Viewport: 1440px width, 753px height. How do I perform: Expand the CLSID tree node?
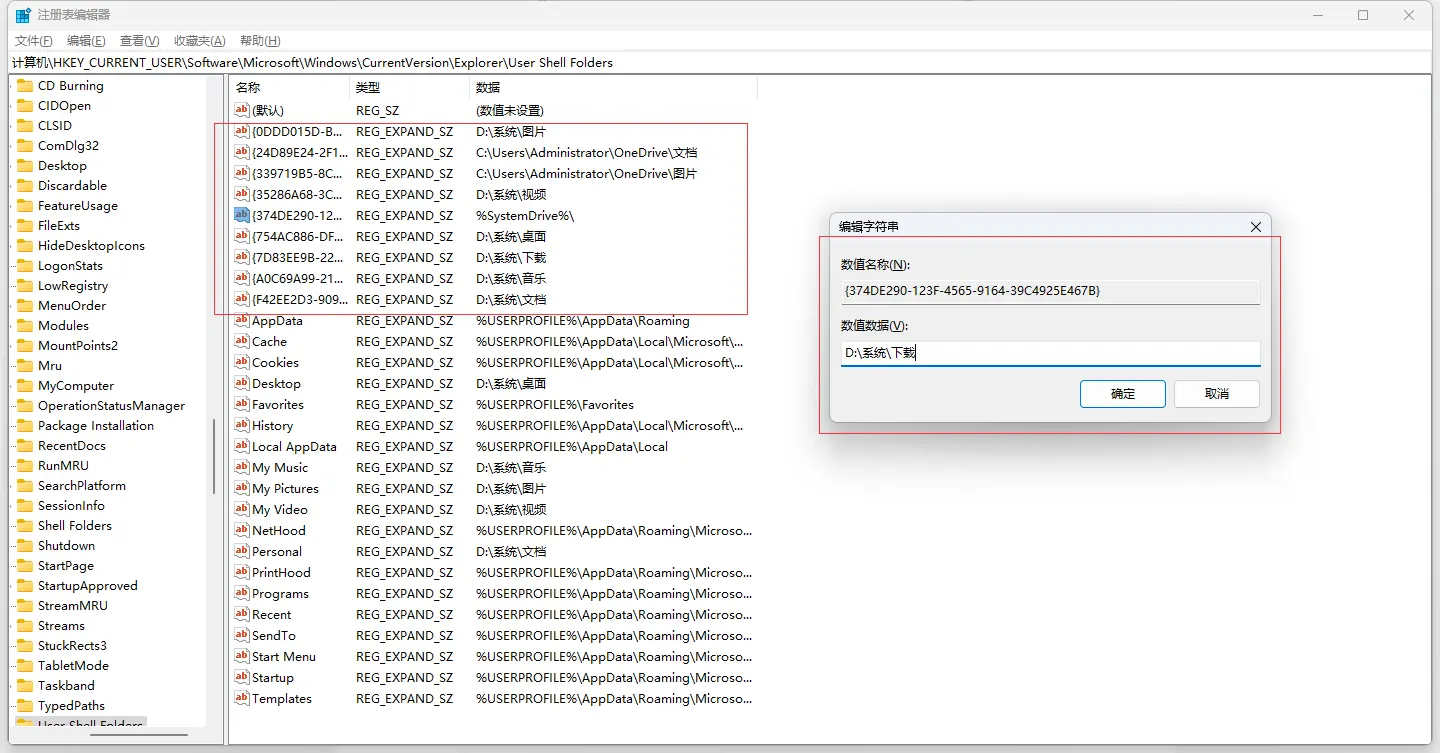tap(11, 126)
